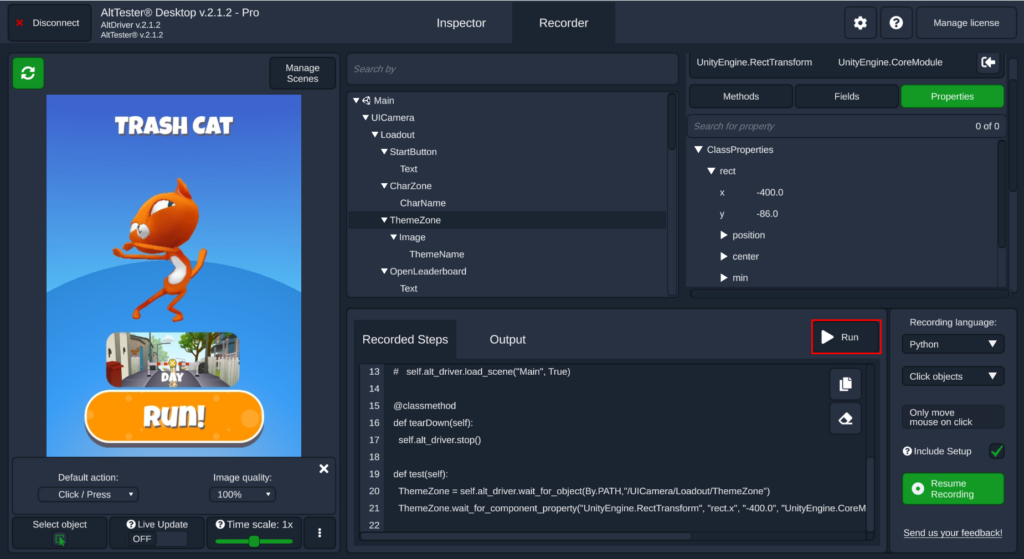Click the rect x value -400.0
Image resolution: width=1024 pixels, height=559 pixels.
[769, 193]
